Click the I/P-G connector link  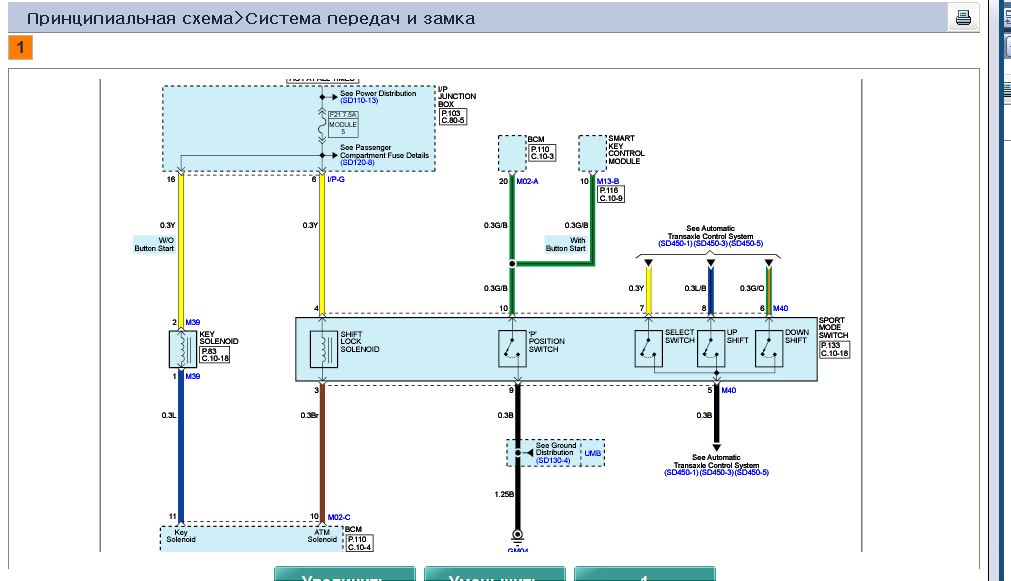[x=336, y=179]
